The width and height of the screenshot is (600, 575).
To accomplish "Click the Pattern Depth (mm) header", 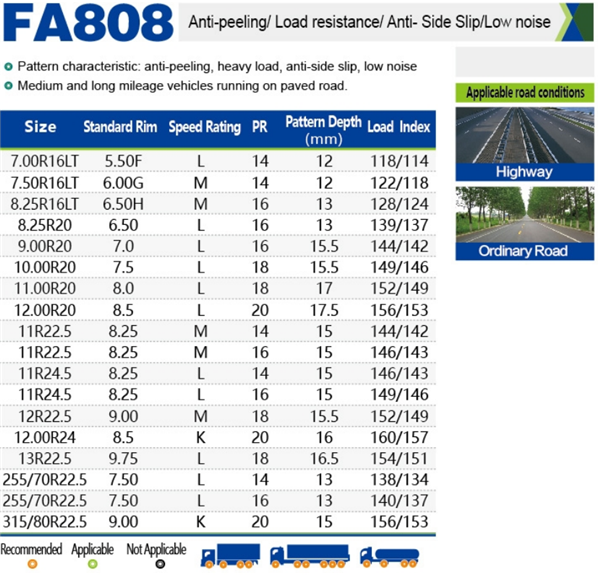I will click(x=323, y=130).
